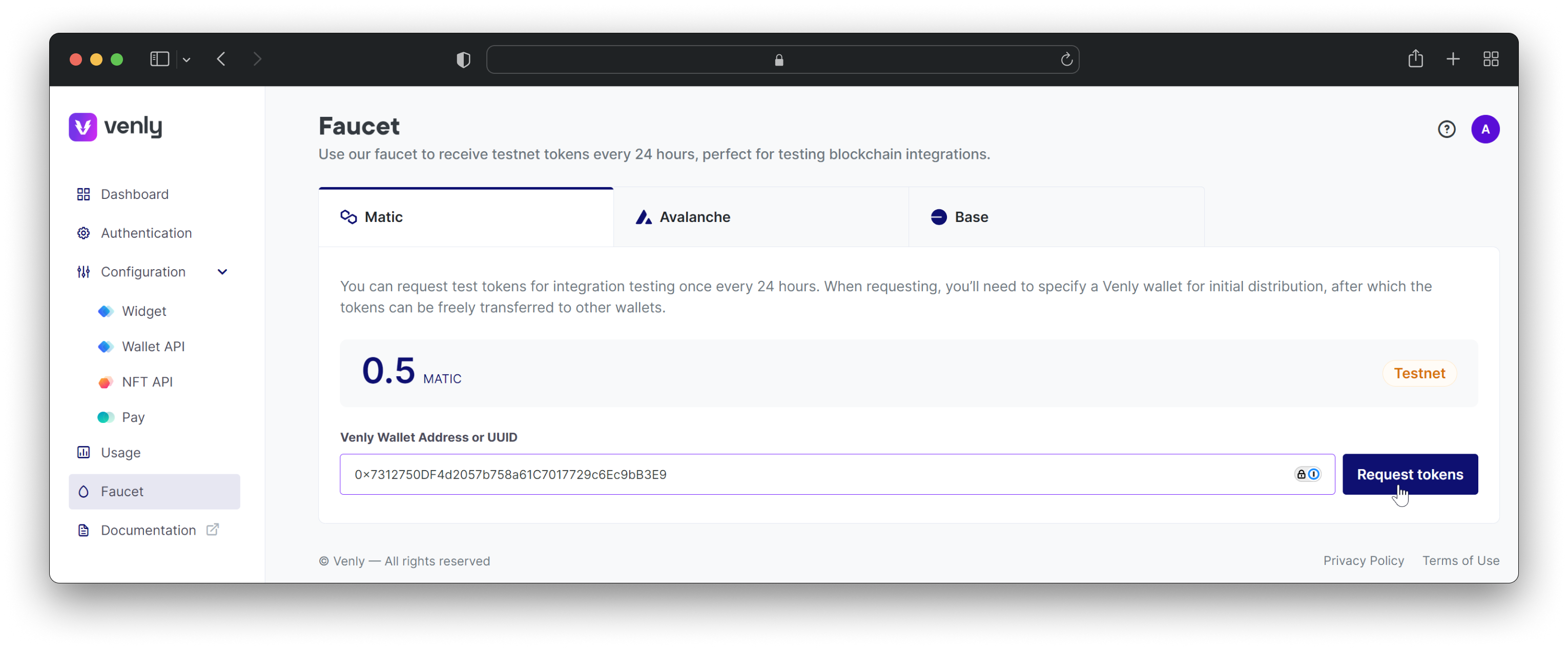Click the Usage sidebar icon
Image resolution: width=1568 pixels, height=649 pixels.
coord(85,452)
